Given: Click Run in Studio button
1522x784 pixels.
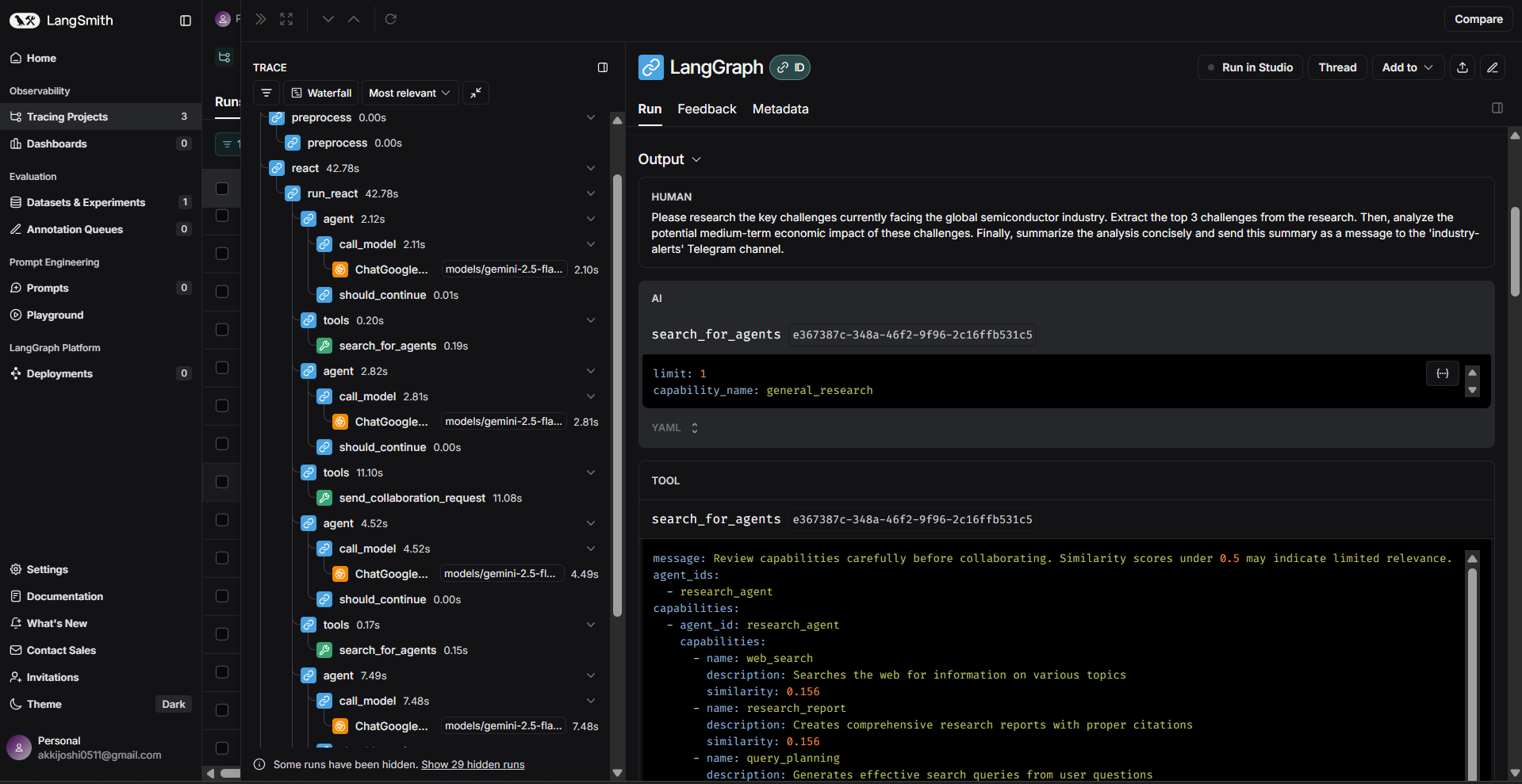Looking at the screenshot, I should coord(1250,67).
